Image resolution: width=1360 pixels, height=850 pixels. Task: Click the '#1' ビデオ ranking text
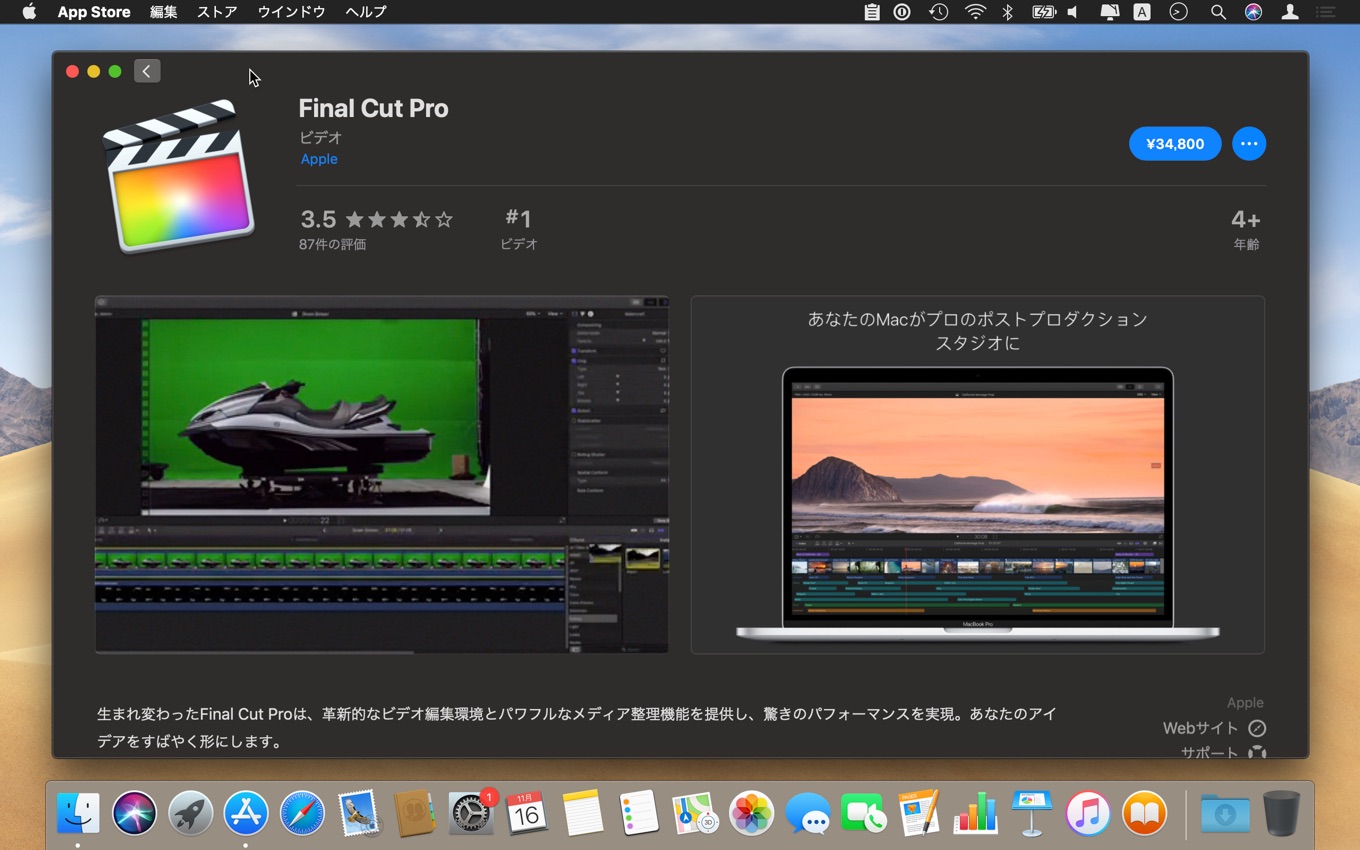click(519, 229)
